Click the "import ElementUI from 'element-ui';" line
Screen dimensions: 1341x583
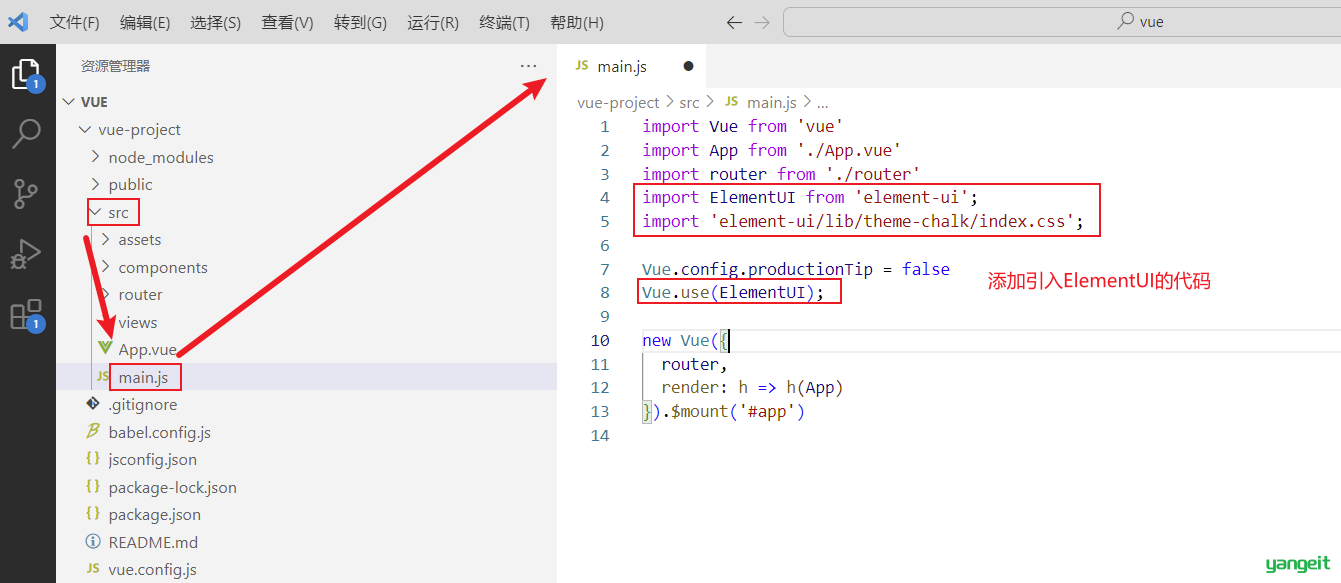810,197
